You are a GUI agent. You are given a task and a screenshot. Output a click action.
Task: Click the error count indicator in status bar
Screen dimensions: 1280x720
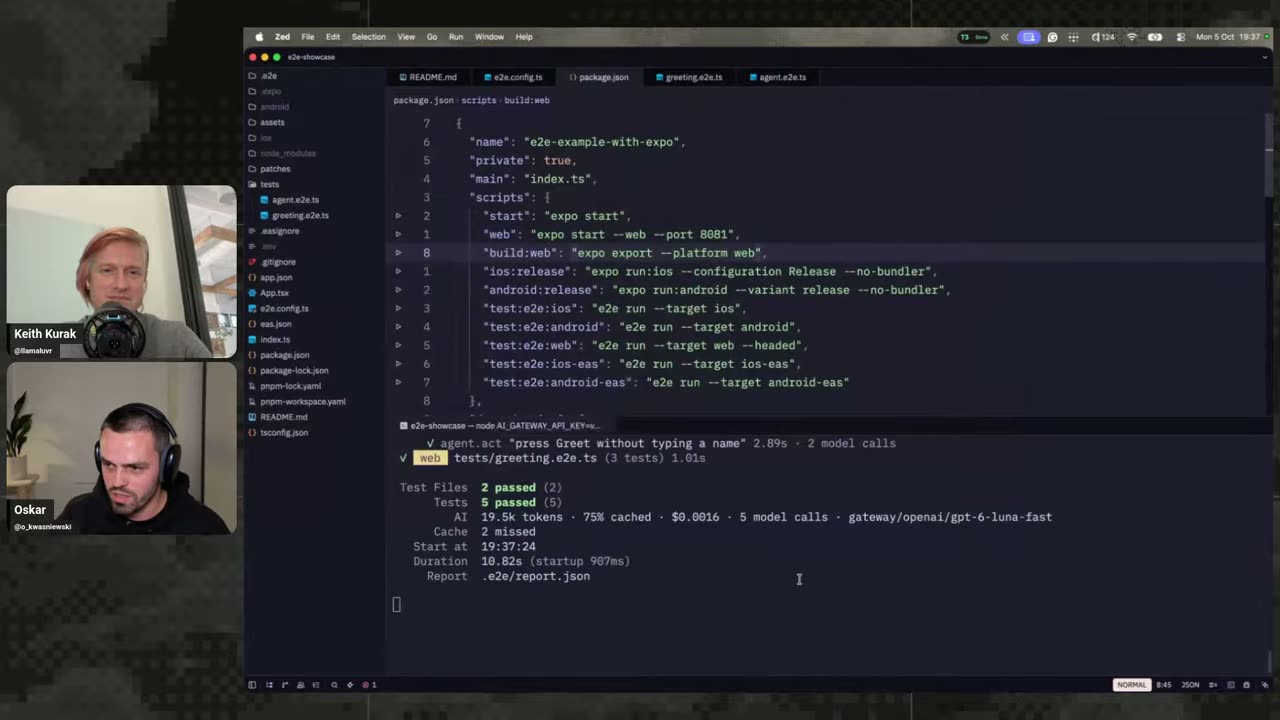point(368,685)
